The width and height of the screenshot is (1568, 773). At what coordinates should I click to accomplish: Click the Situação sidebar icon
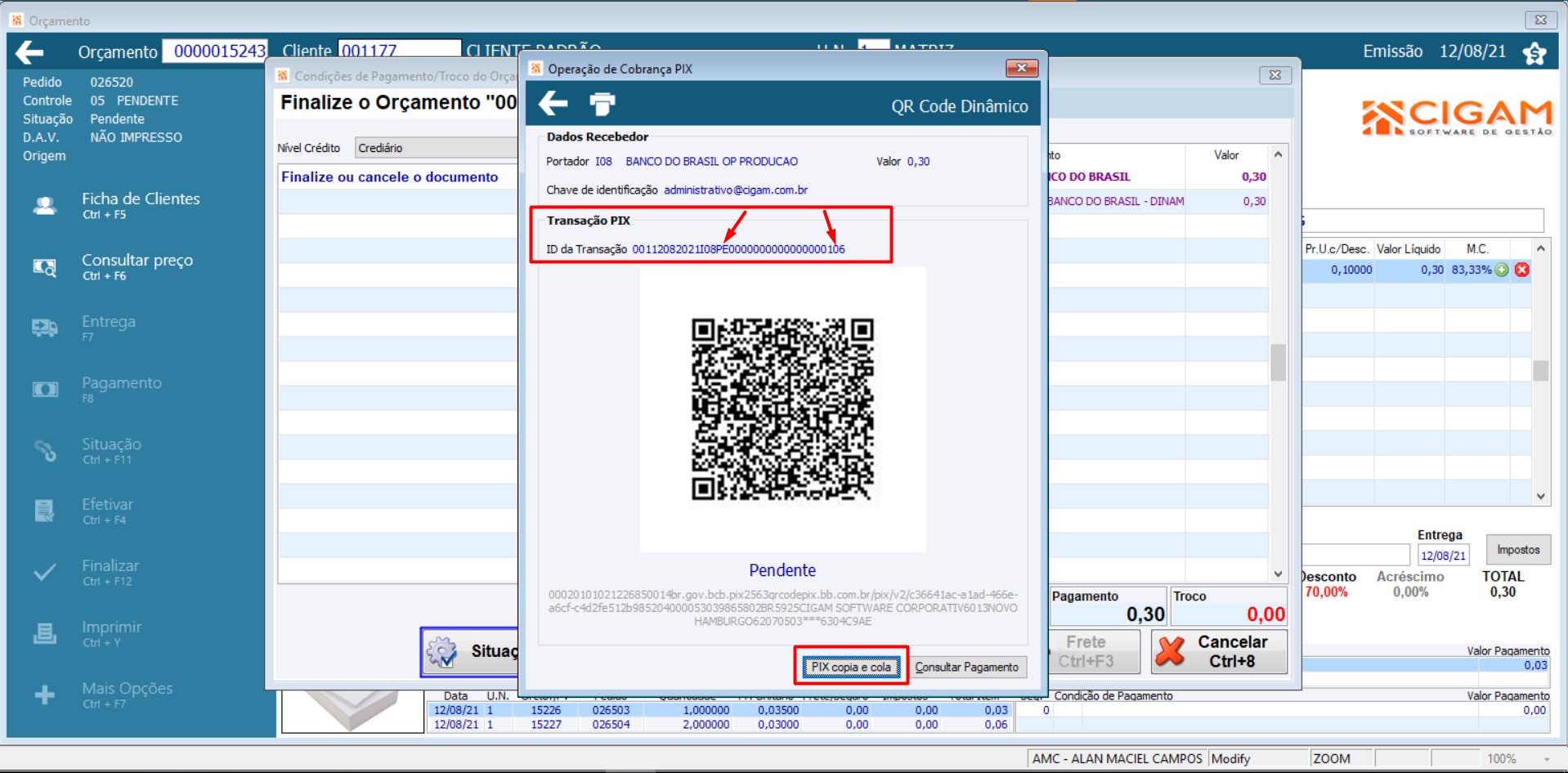click(45, 450)
